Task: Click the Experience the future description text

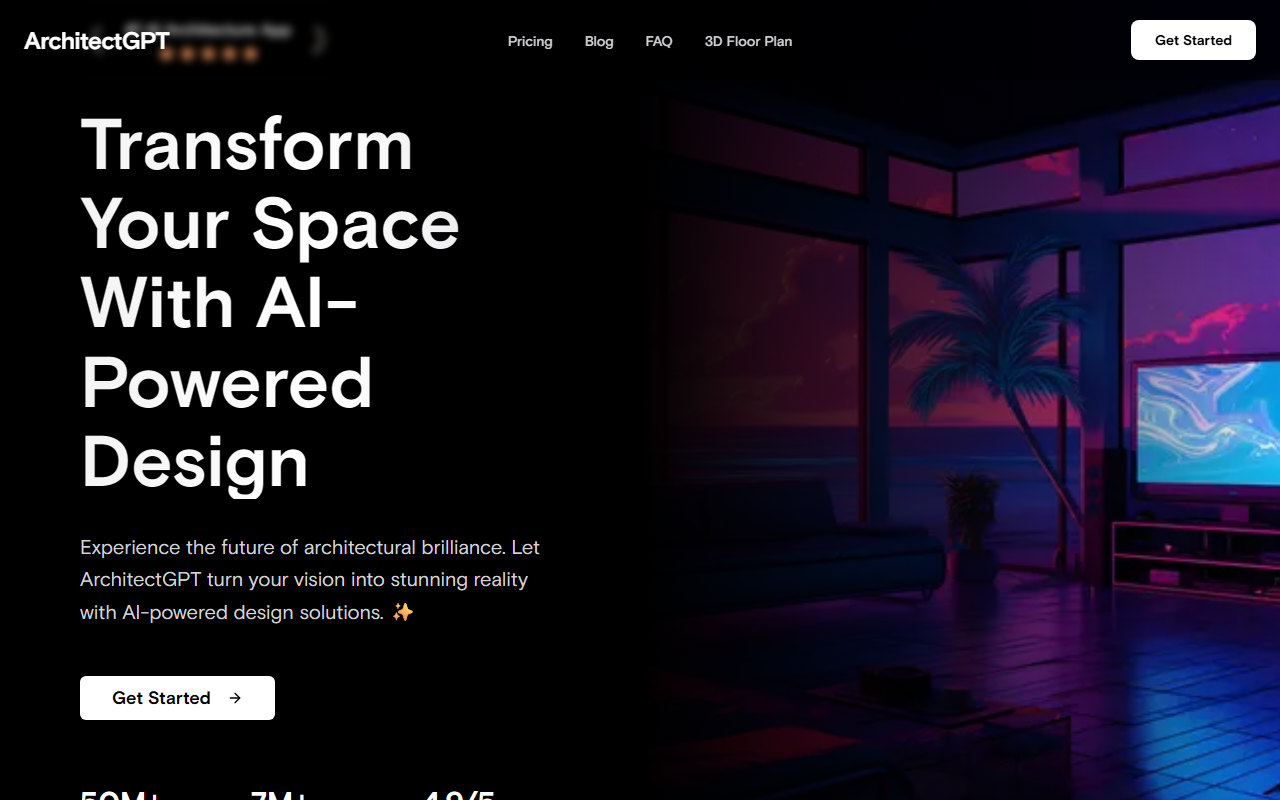Action: pyautogui.click(x=310, y=580)
